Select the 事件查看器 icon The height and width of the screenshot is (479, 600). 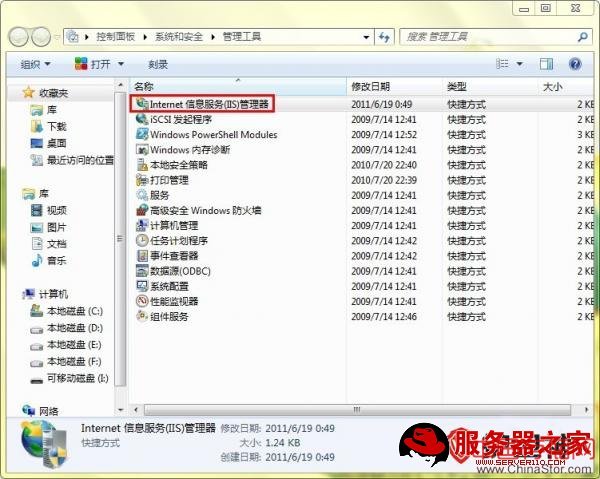point(142,256)
